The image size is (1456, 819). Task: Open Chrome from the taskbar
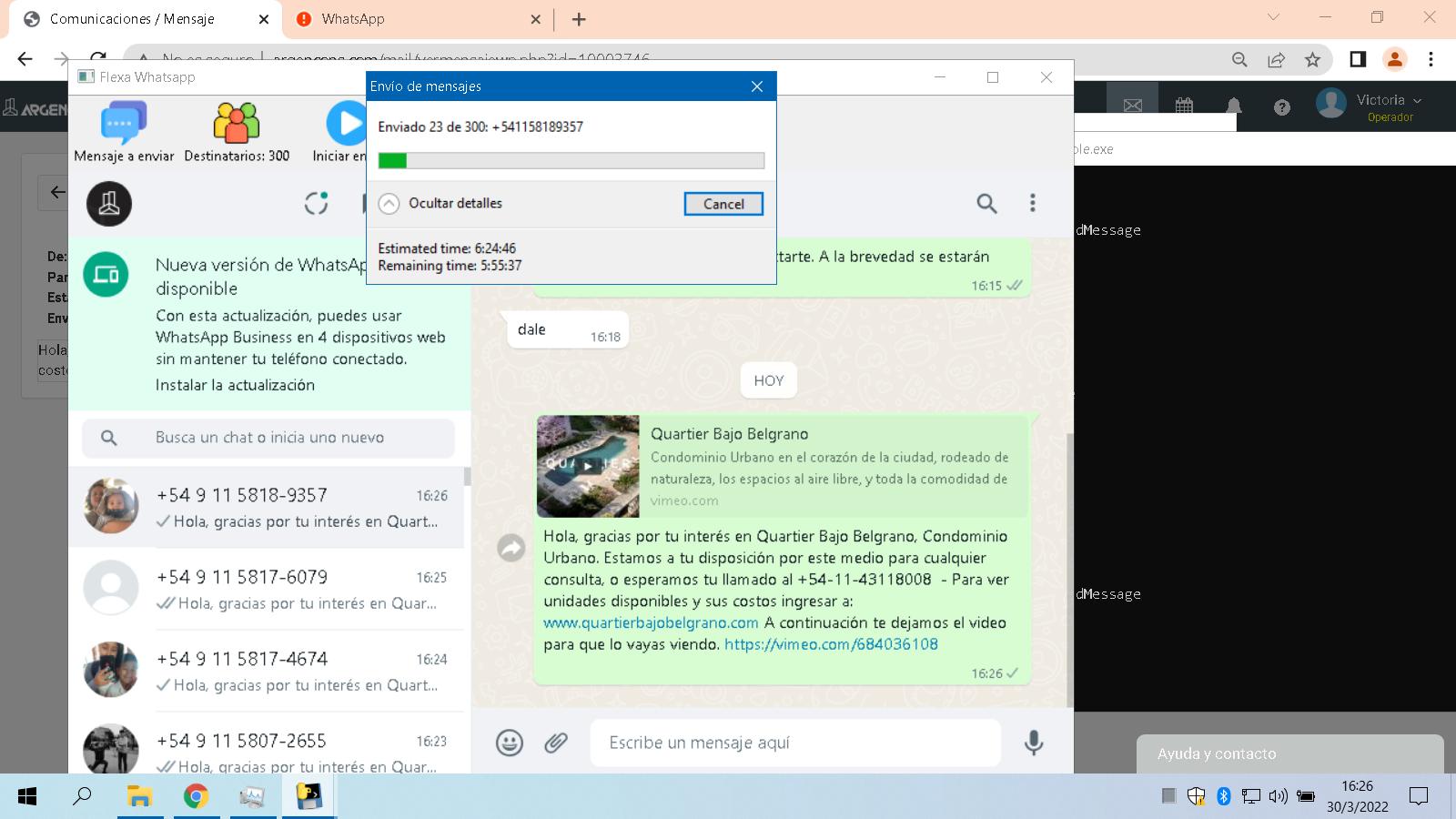pos(196,796)
